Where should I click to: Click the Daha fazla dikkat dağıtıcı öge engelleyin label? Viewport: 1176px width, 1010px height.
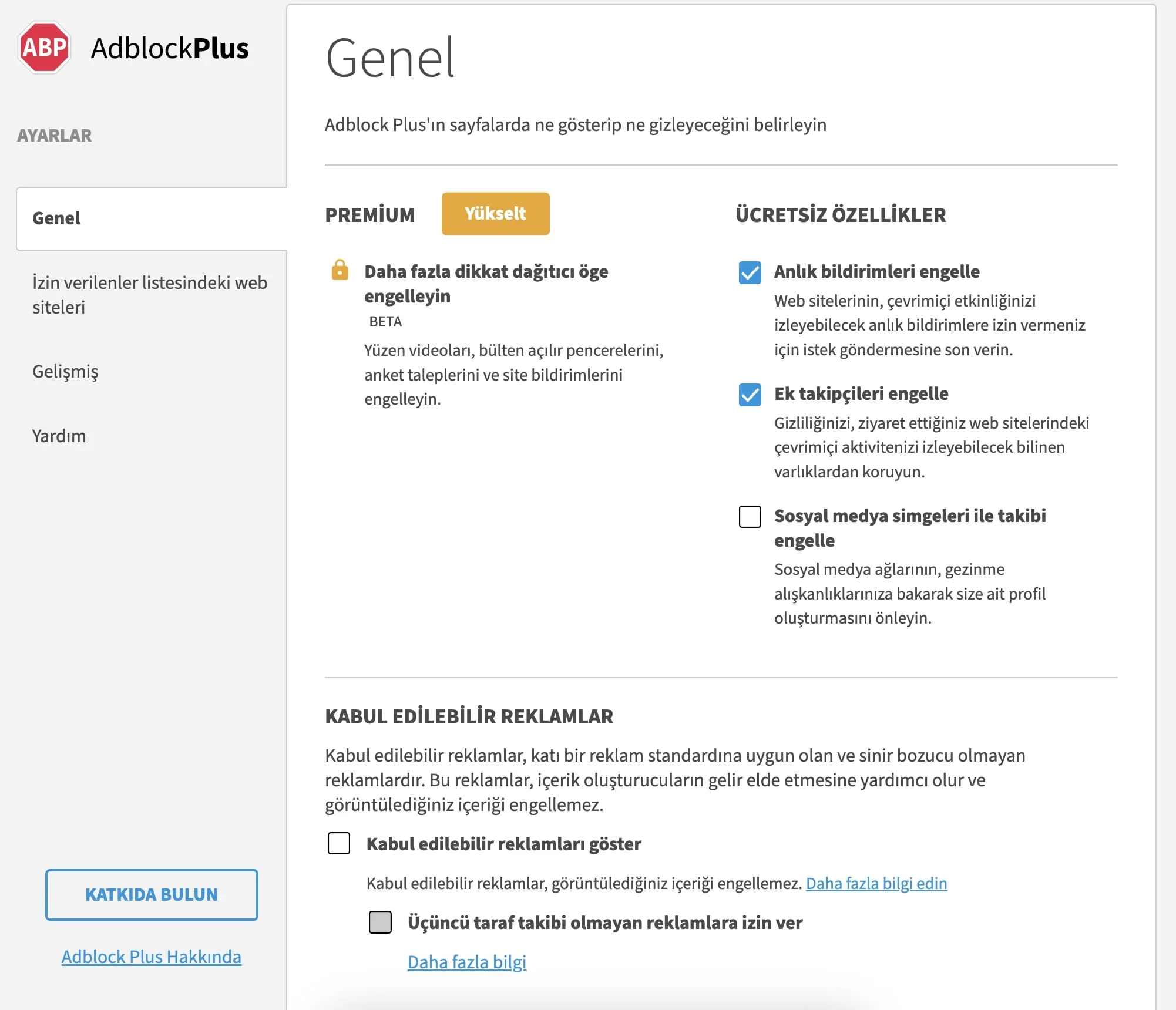pos(486,284)
